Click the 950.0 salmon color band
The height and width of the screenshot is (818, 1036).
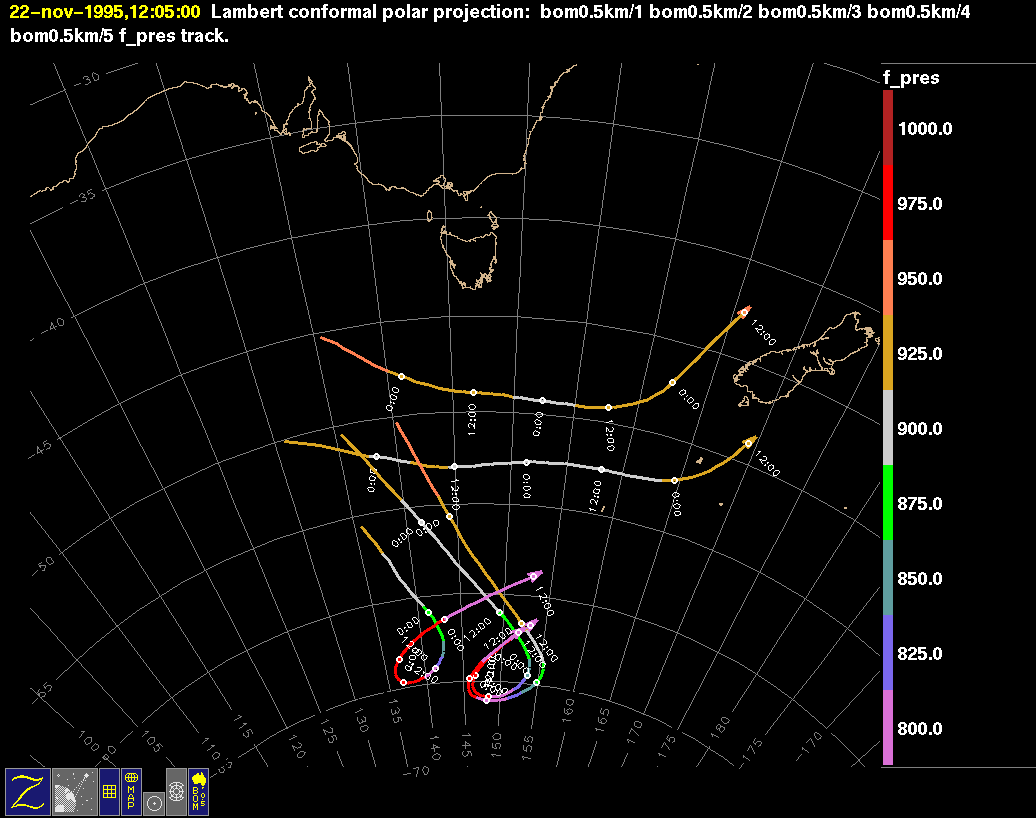(888, 278)
